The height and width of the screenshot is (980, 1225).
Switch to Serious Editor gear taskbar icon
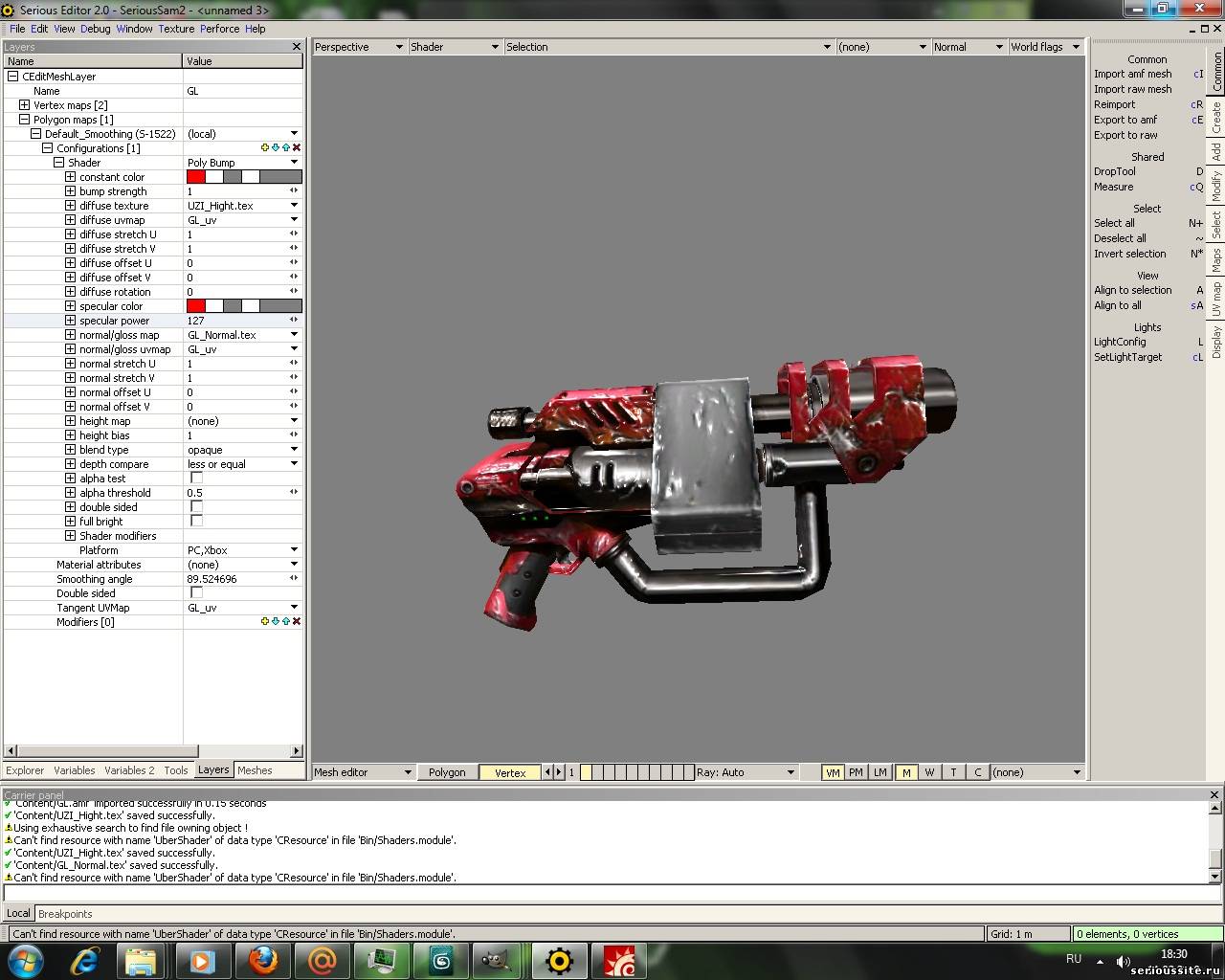point(559,960)
